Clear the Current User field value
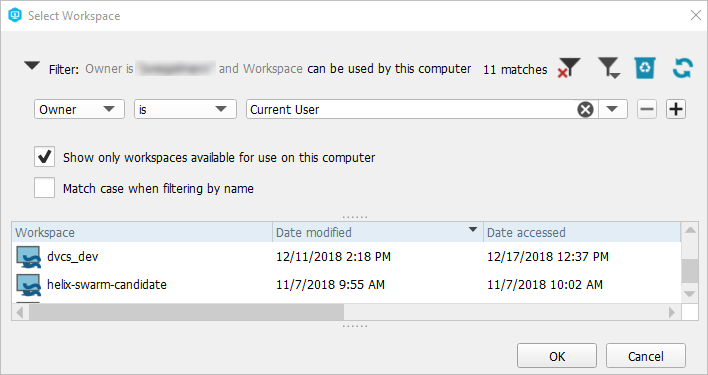Screen dimensions: 708x375 coord(585,109)
